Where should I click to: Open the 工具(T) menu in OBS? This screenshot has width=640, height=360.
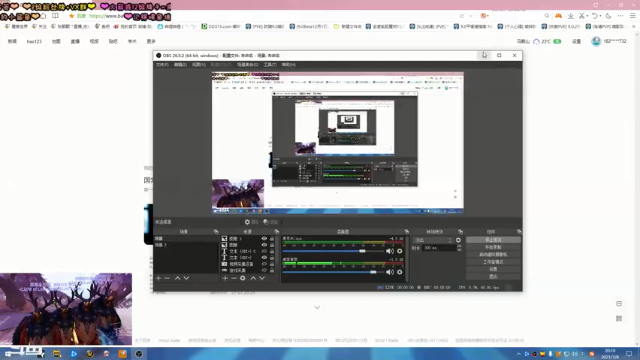(270, 64)
